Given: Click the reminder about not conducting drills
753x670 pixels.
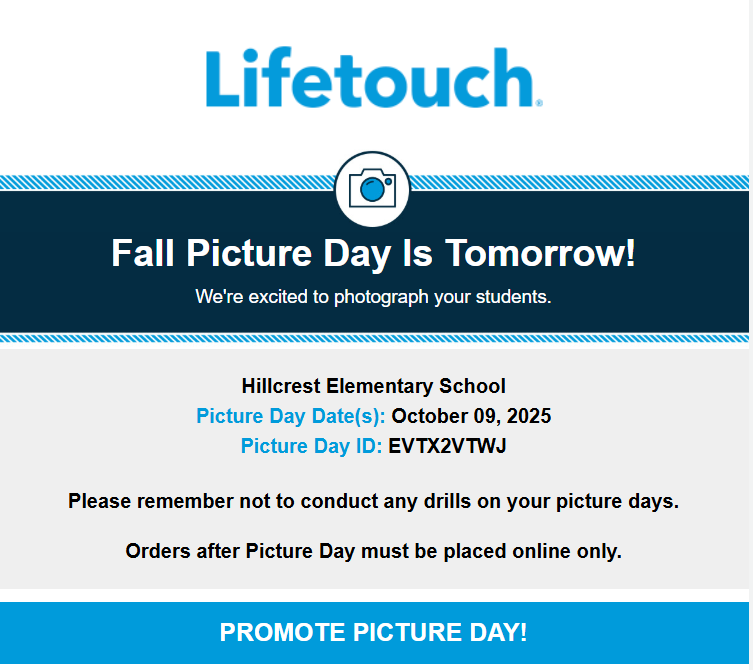Looking at the screenshot, I should 373,501.
